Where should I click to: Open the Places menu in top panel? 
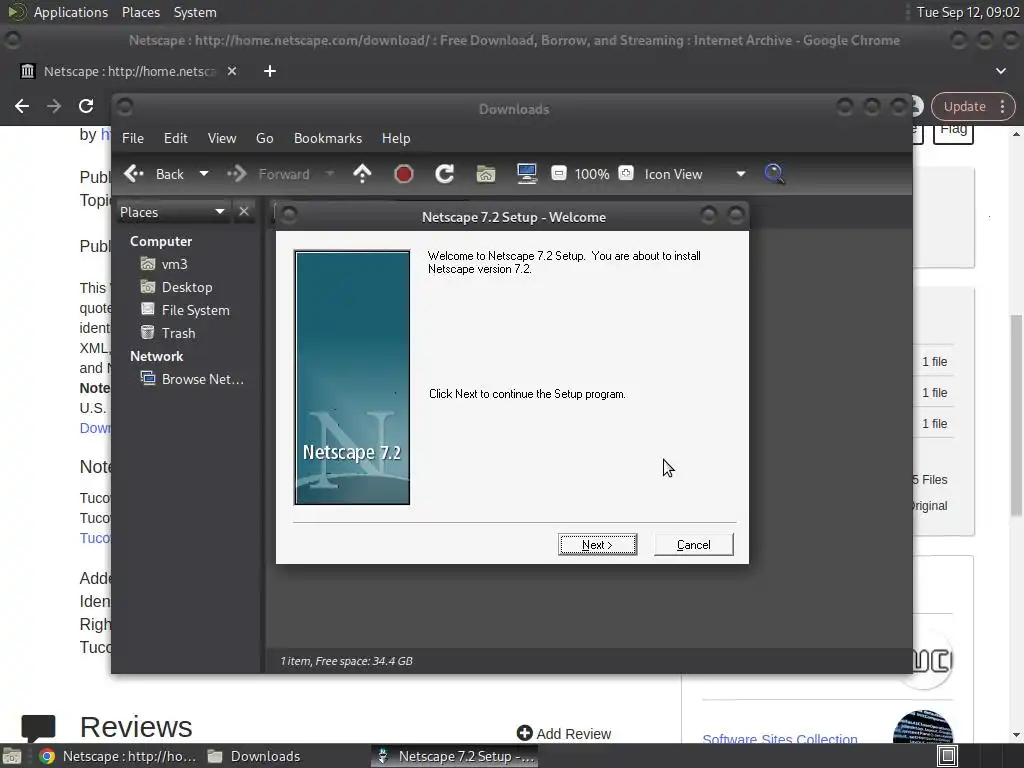tap(140, 12)
